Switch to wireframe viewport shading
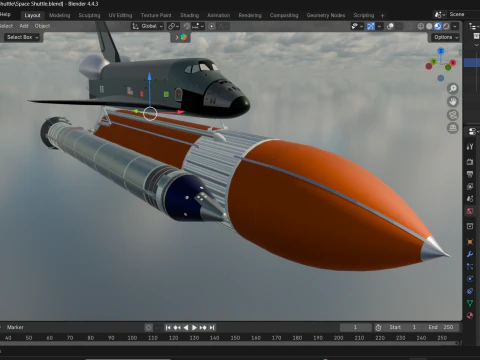Image resolution: width=480 pixels, height=360 pixels. click(421, 26)
